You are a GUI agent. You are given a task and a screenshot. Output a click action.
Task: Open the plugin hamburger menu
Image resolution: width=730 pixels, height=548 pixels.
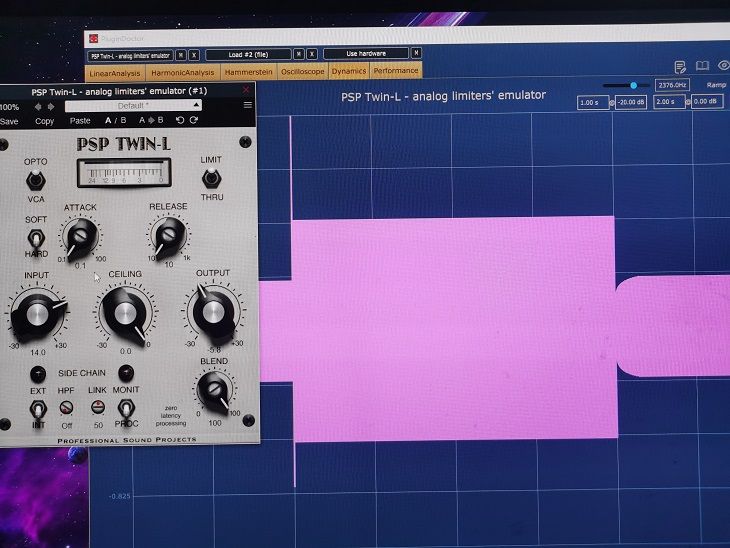[x=248, y=105]
